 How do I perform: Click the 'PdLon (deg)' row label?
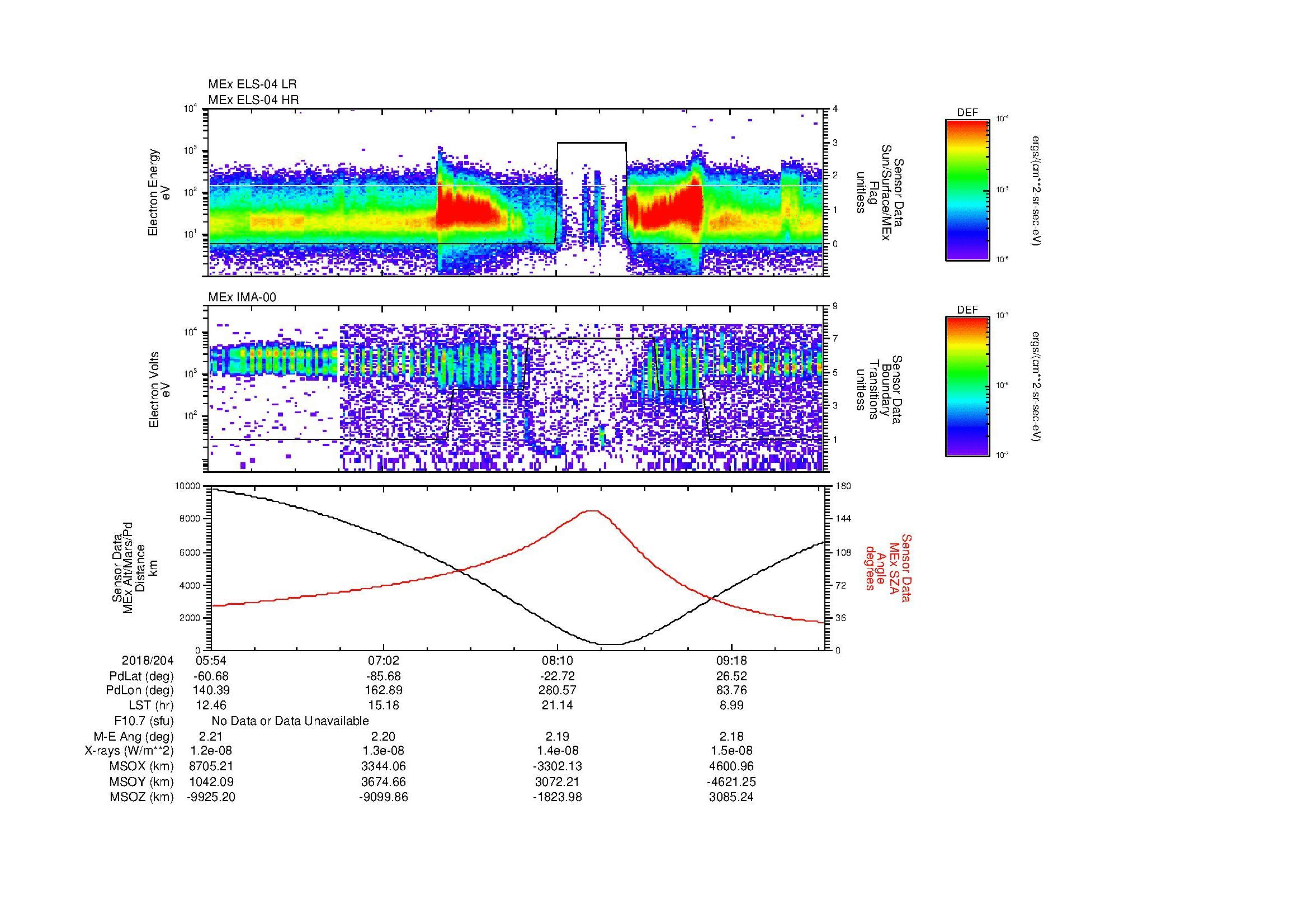point(140,690)
